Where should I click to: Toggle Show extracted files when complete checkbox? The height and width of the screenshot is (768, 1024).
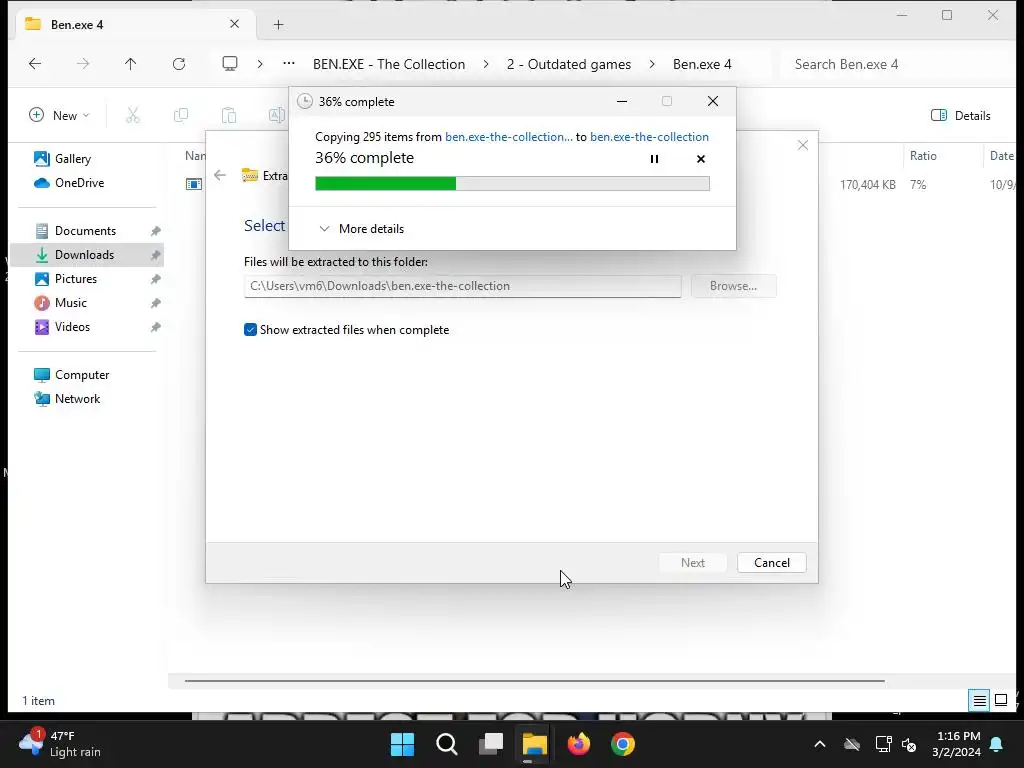pyautogui.click(x=250, y=330)
